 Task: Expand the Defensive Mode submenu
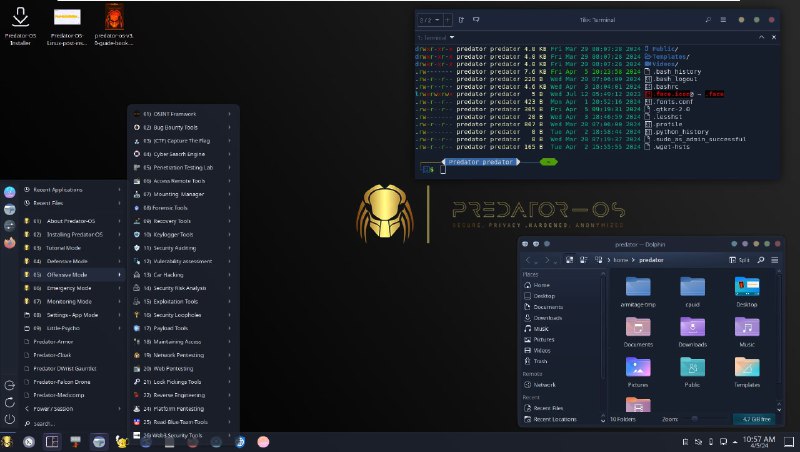(x=73, y=261)
